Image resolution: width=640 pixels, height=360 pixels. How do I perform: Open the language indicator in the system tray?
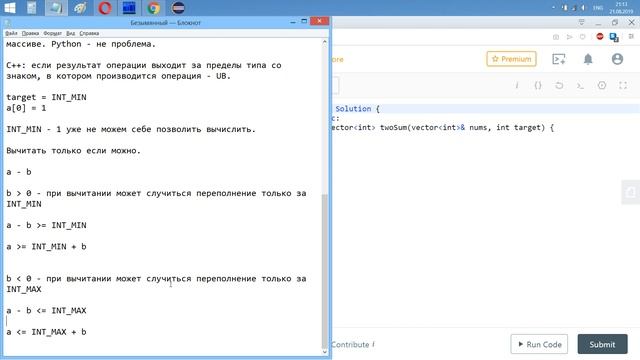click(x=598, y=8)
